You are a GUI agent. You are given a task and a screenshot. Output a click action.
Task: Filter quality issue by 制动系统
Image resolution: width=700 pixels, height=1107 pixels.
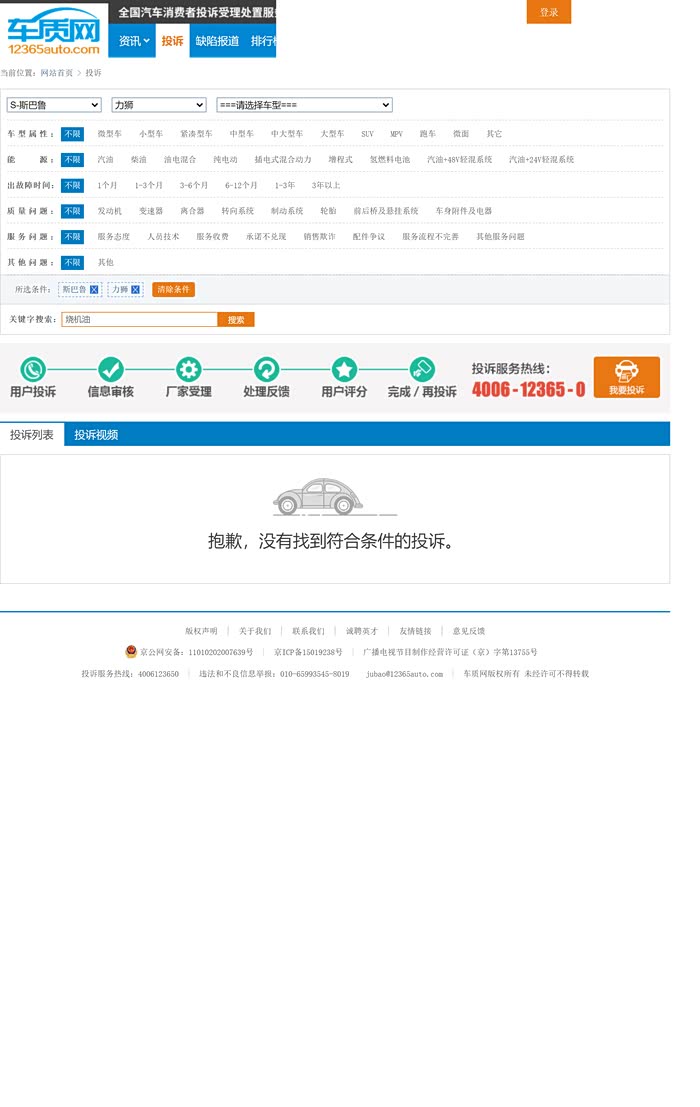tap(286, 210)
